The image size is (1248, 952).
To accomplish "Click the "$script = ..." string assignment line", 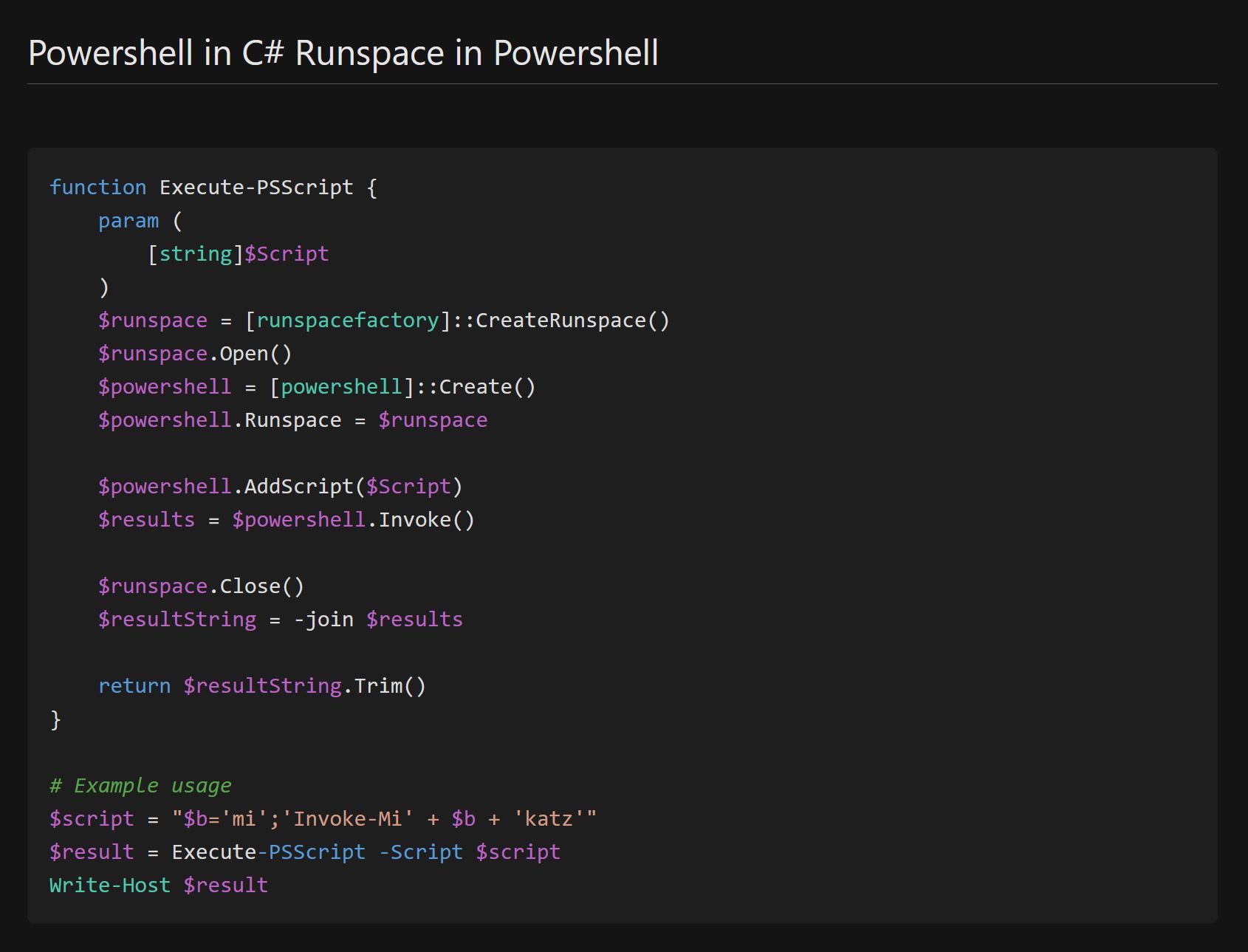I will (x=323, y=819).
